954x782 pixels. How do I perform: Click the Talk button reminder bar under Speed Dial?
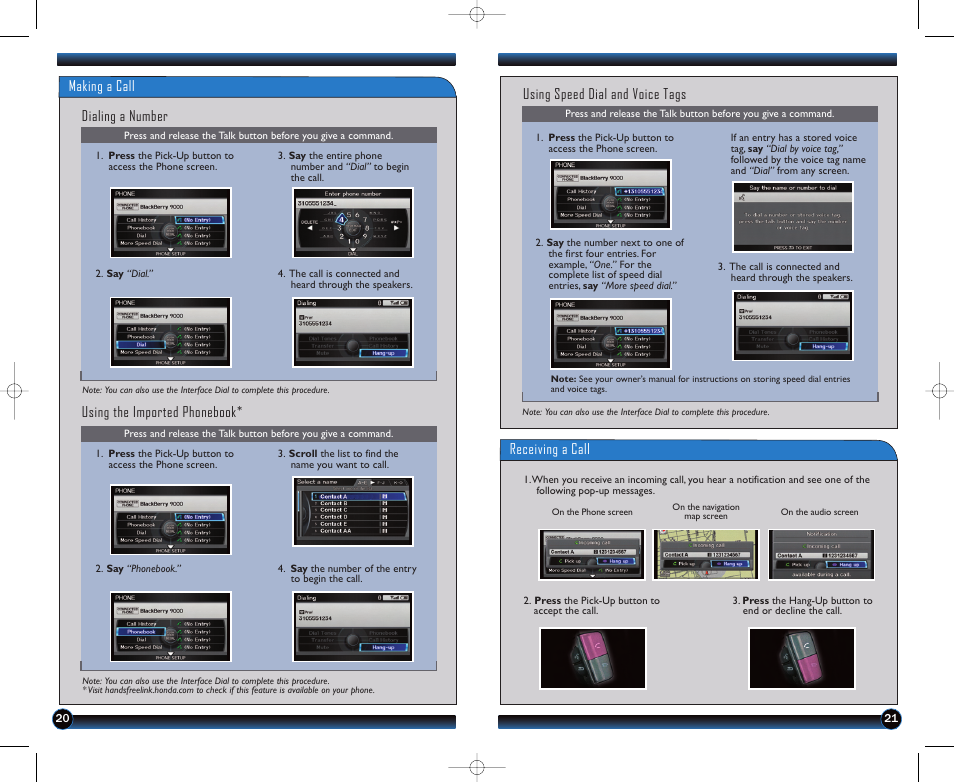pos(700,114)
